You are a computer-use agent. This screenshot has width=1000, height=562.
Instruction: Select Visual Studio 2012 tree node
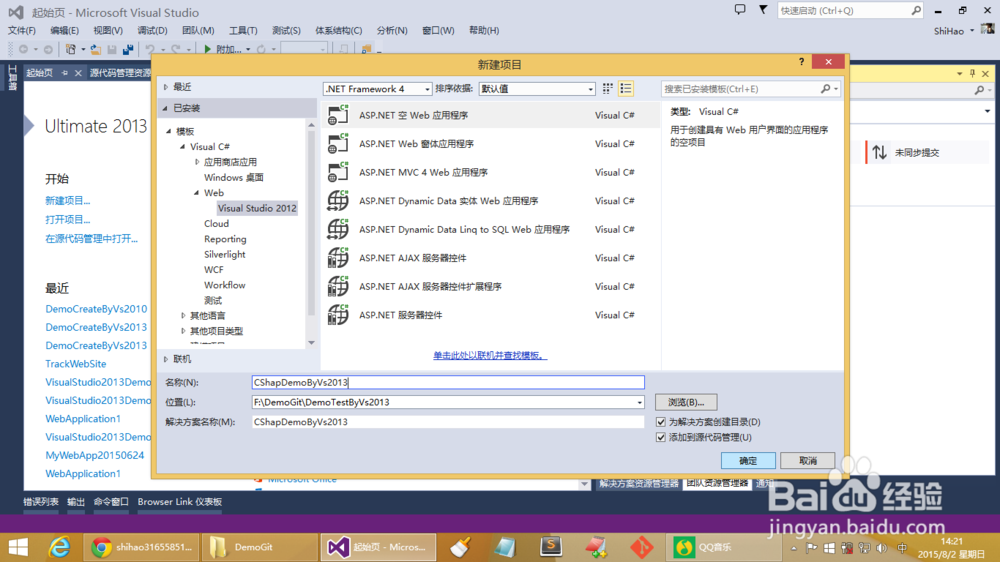coord(257,208)
